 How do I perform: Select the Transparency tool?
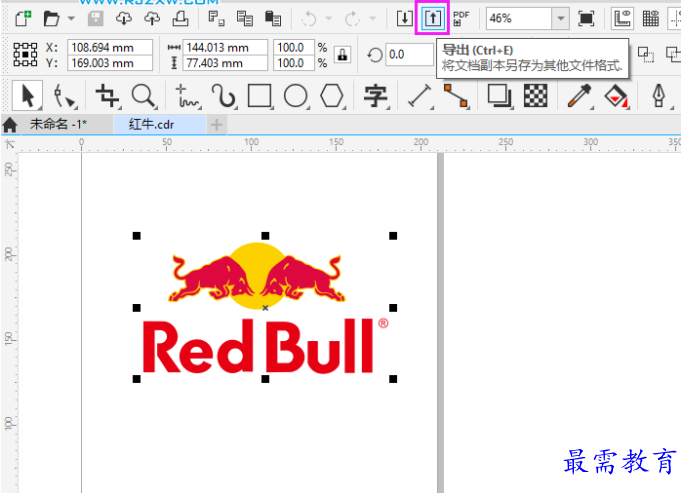tap(536, 96)
